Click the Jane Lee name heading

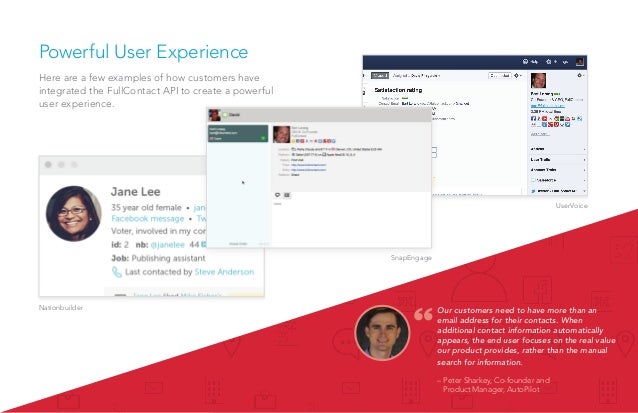[135, 192]
